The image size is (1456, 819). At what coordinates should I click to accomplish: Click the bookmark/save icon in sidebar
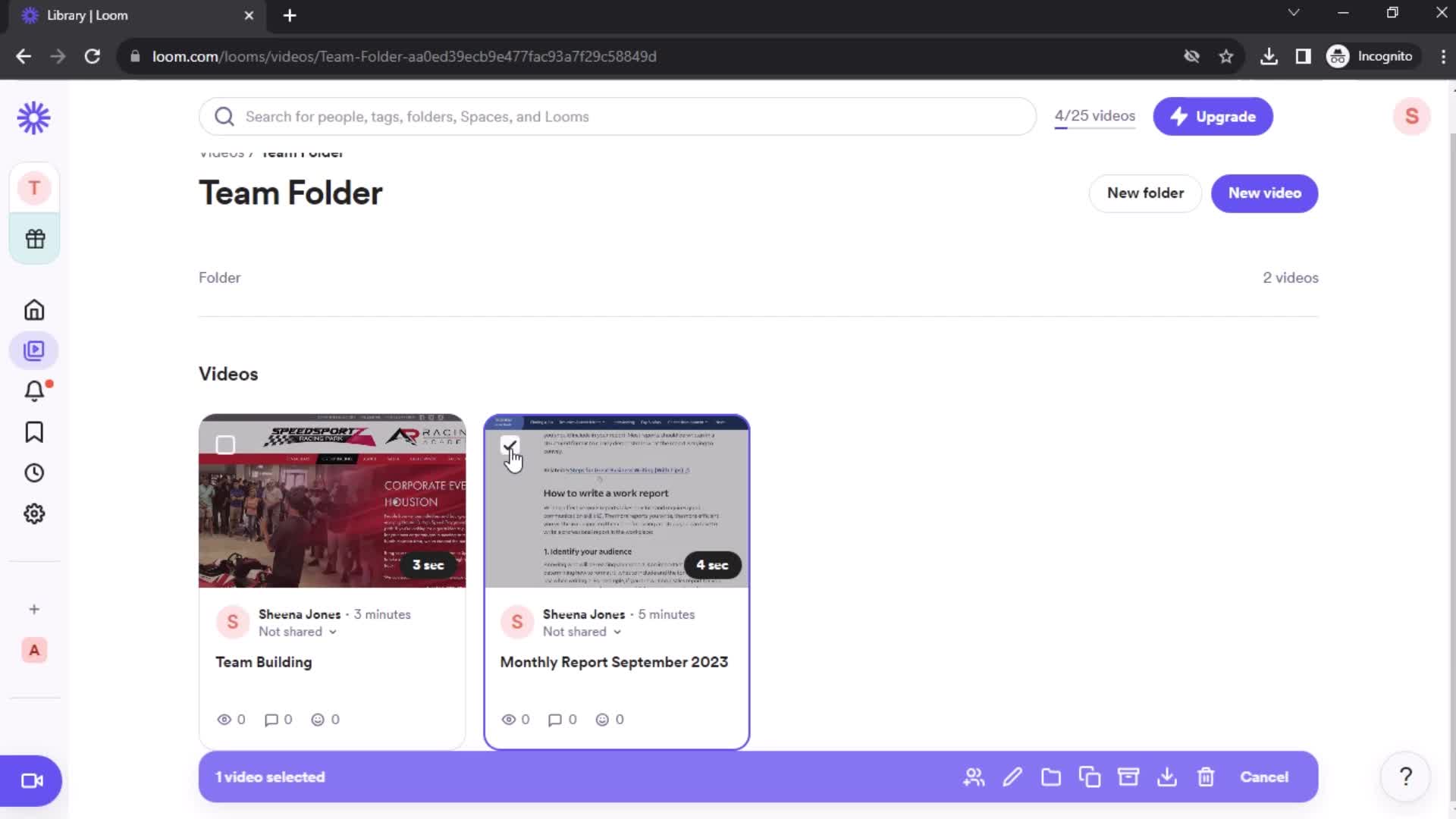[35, 432]
